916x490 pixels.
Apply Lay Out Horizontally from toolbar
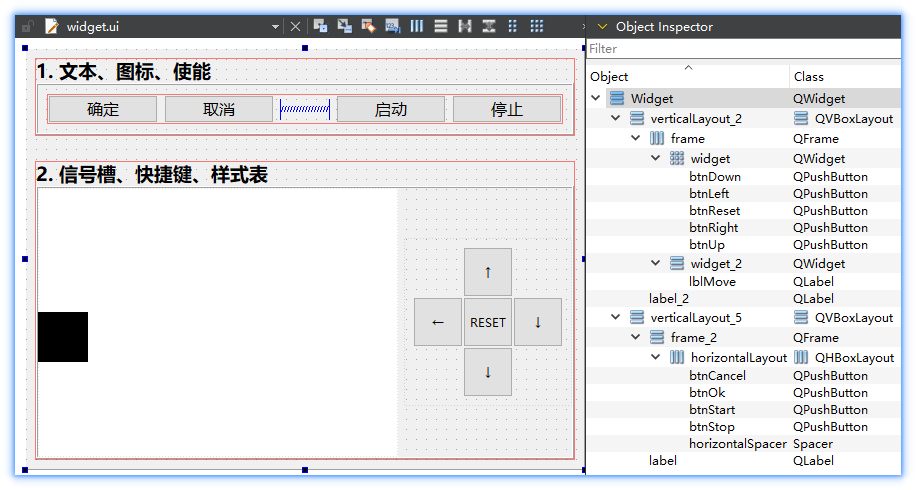[x=417, y=26]
